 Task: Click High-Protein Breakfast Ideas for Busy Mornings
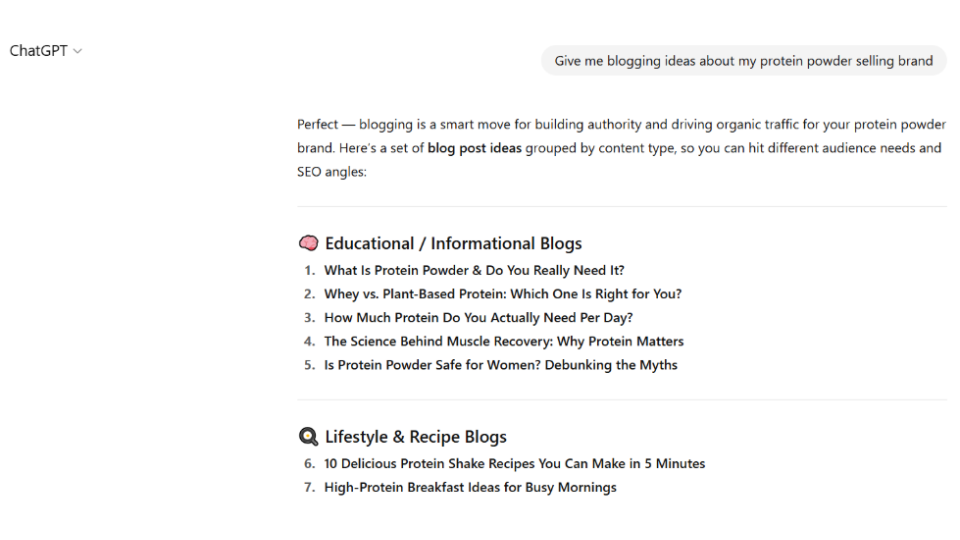[470, 487]
